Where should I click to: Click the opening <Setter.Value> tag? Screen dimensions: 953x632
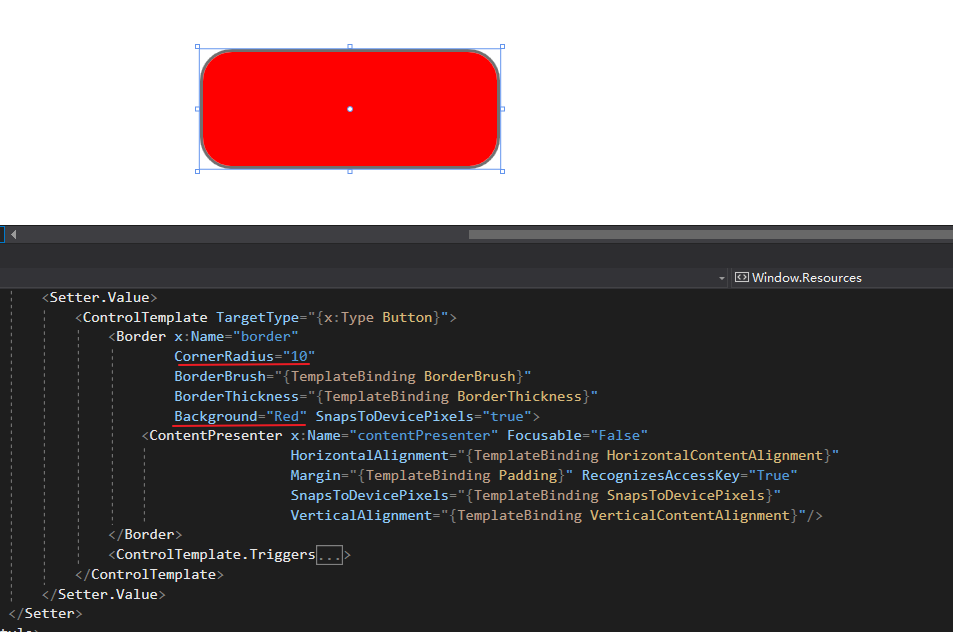(x=100, y=297)
